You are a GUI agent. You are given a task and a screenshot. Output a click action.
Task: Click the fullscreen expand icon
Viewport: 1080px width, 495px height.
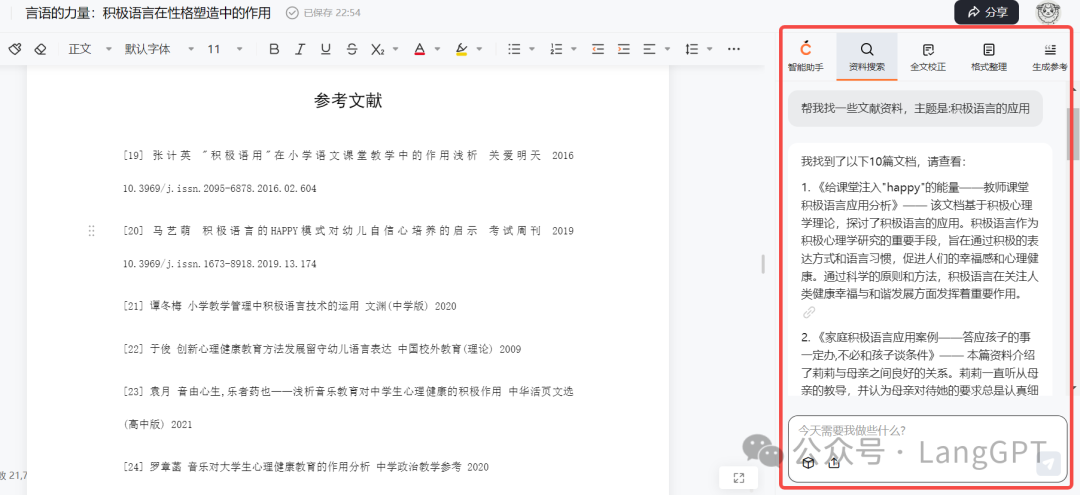pos(738,478)
